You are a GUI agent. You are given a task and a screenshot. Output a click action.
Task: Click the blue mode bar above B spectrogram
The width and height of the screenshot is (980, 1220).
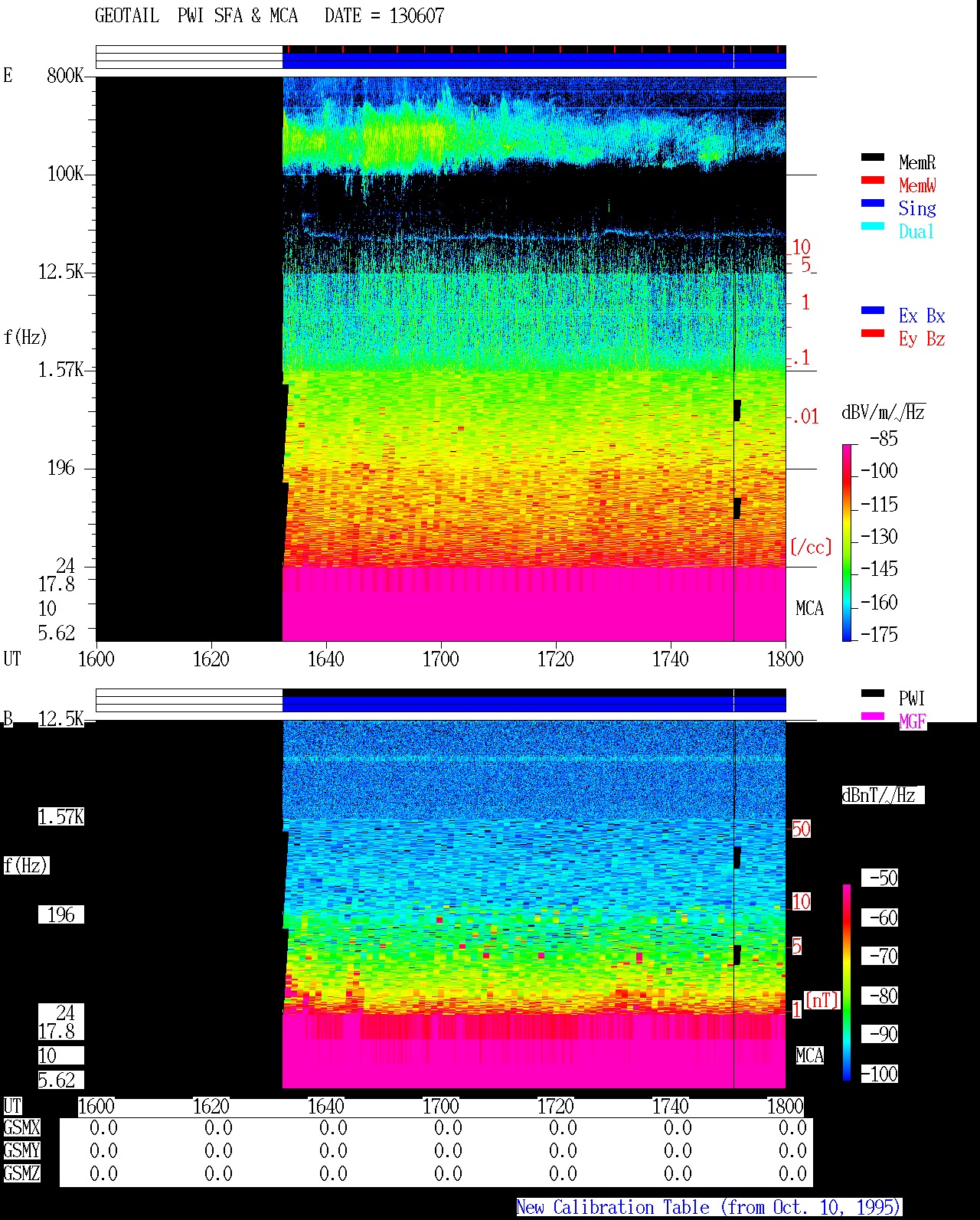click(x=534, y=703)
